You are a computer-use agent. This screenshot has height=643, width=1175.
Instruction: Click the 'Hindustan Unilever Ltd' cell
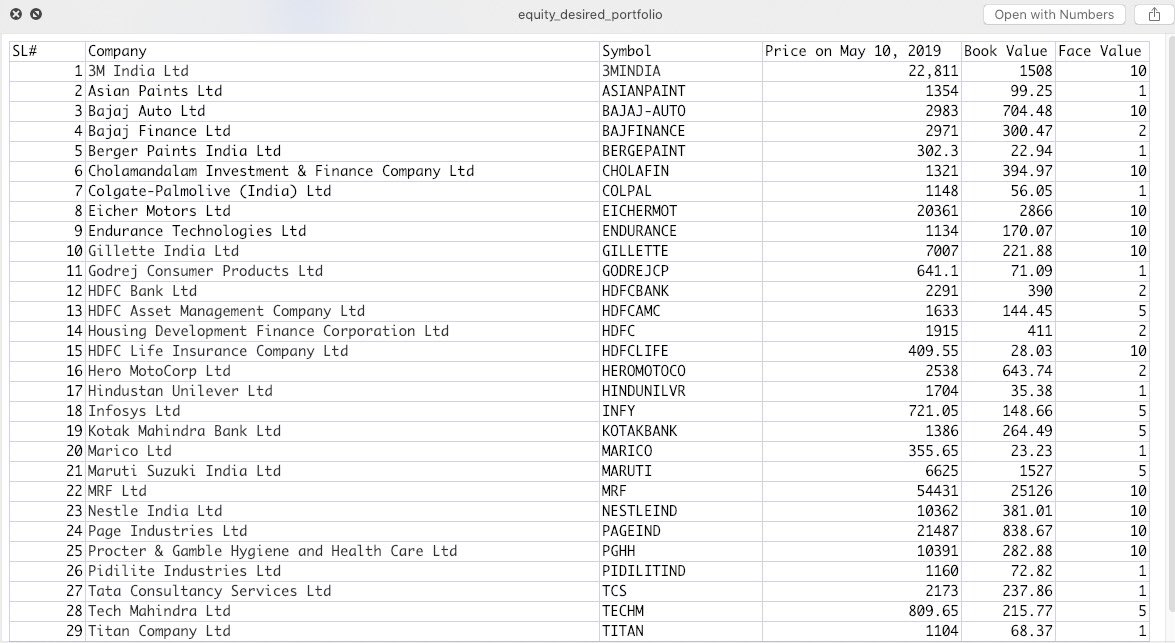342,391
